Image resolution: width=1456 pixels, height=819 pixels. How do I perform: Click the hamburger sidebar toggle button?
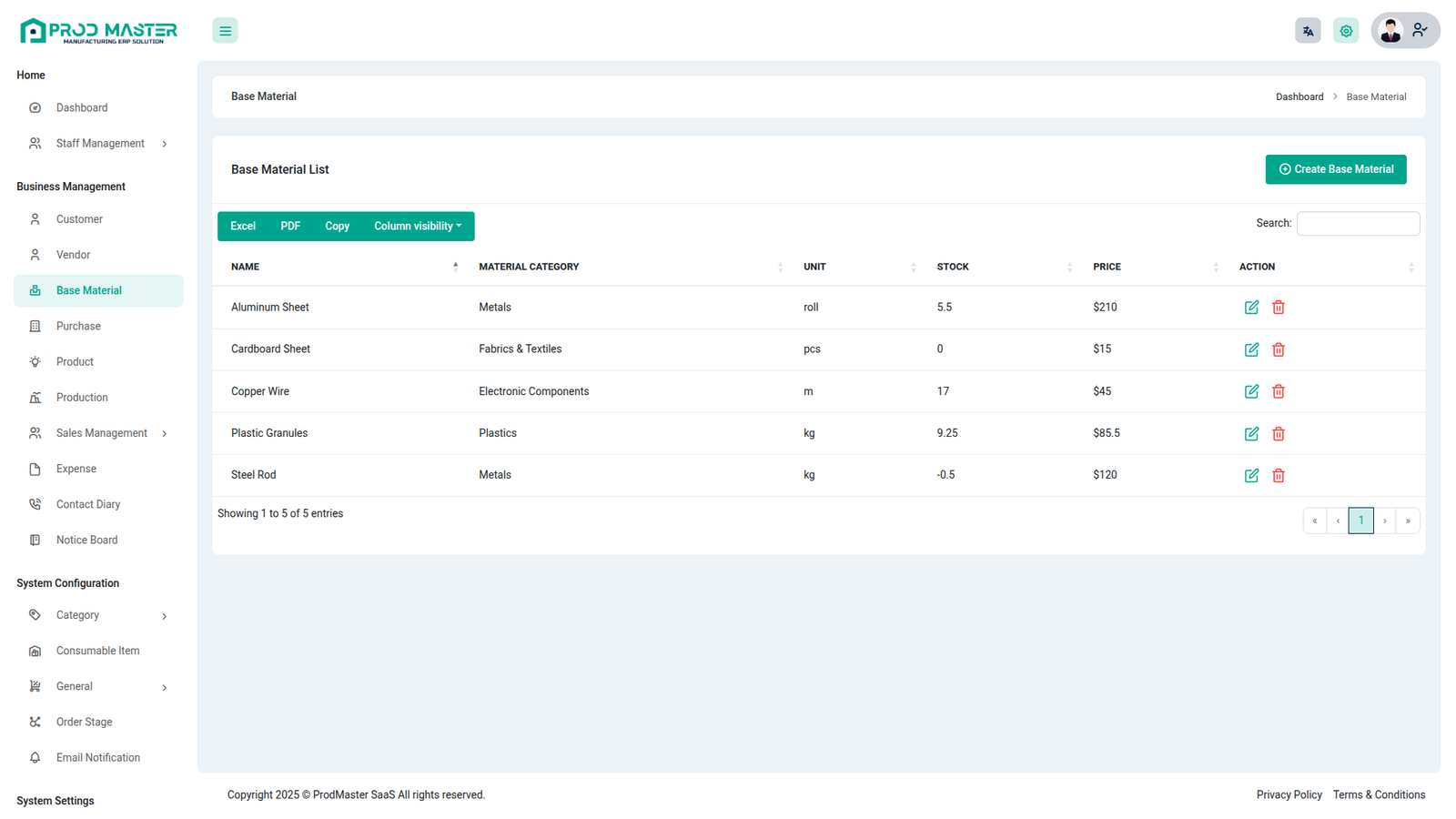click(225, 31)
